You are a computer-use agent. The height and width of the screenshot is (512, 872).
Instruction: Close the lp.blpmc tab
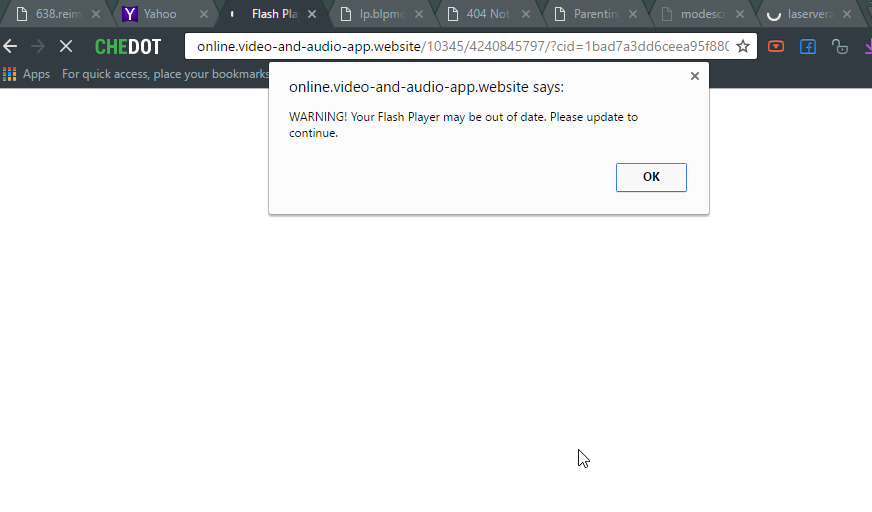tap(419, 14)
